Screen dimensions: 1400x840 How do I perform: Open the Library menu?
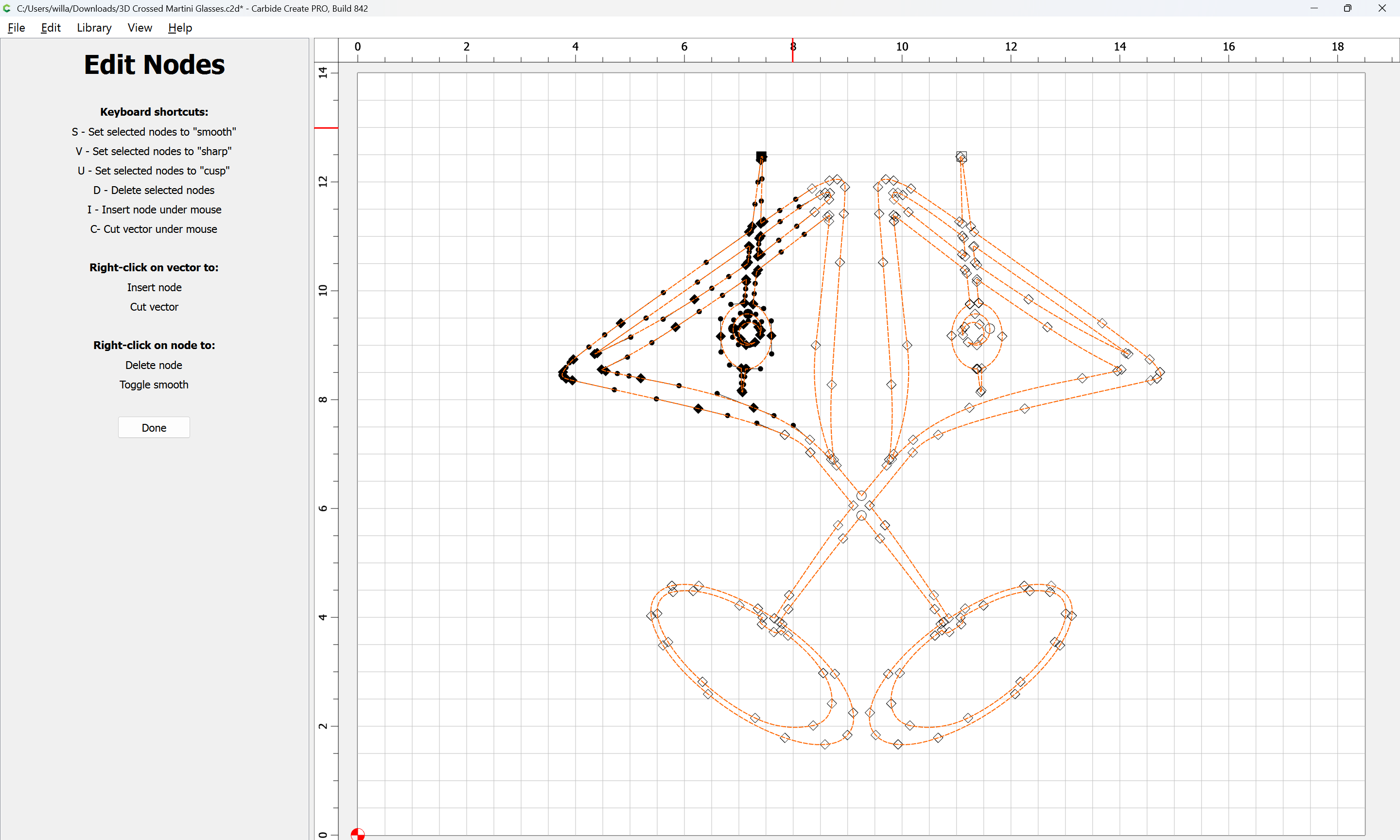pyautogui.click(x=94, y=28)
